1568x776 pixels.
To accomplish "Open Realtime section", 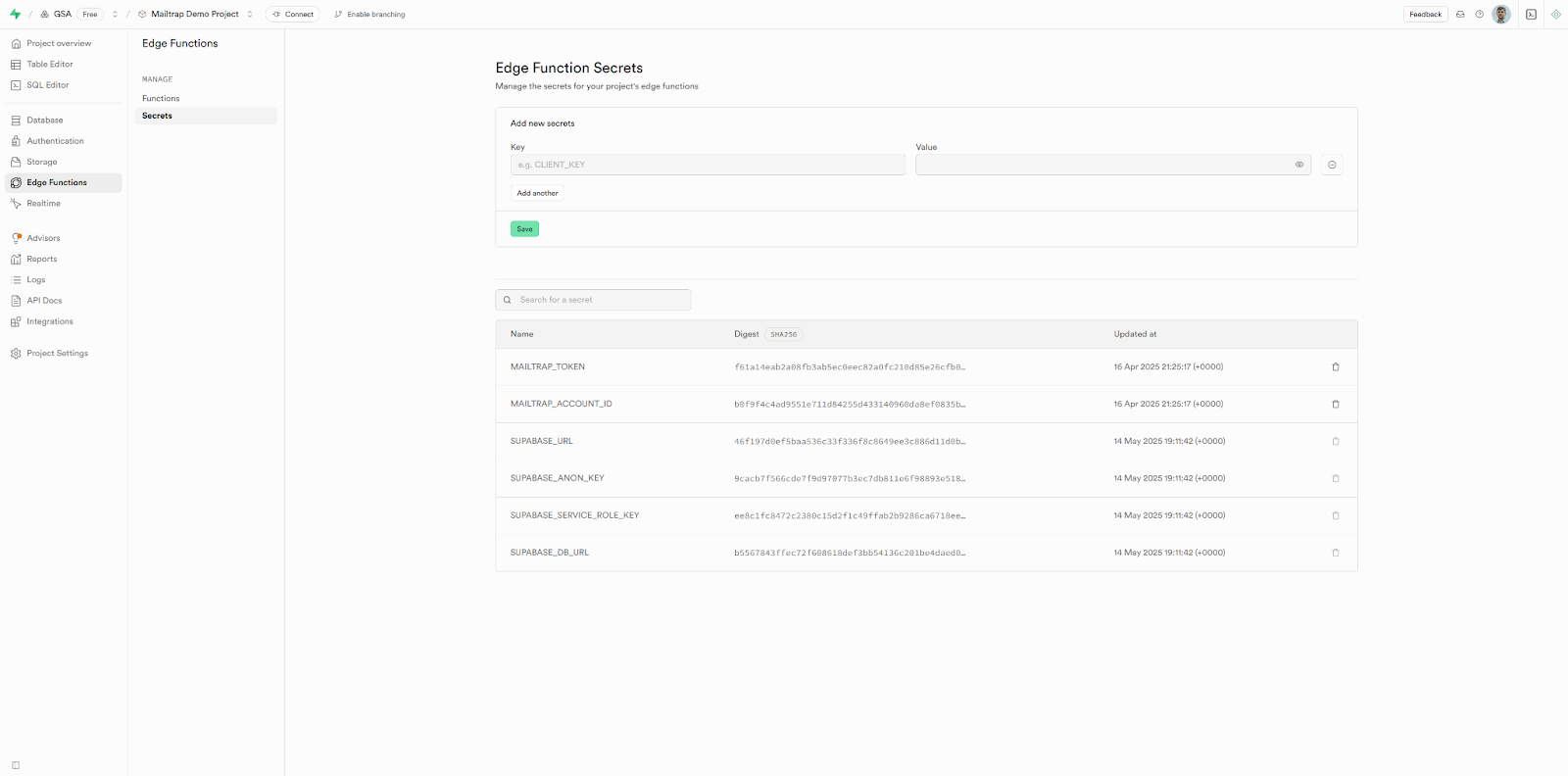I will [x=44, y=203].
